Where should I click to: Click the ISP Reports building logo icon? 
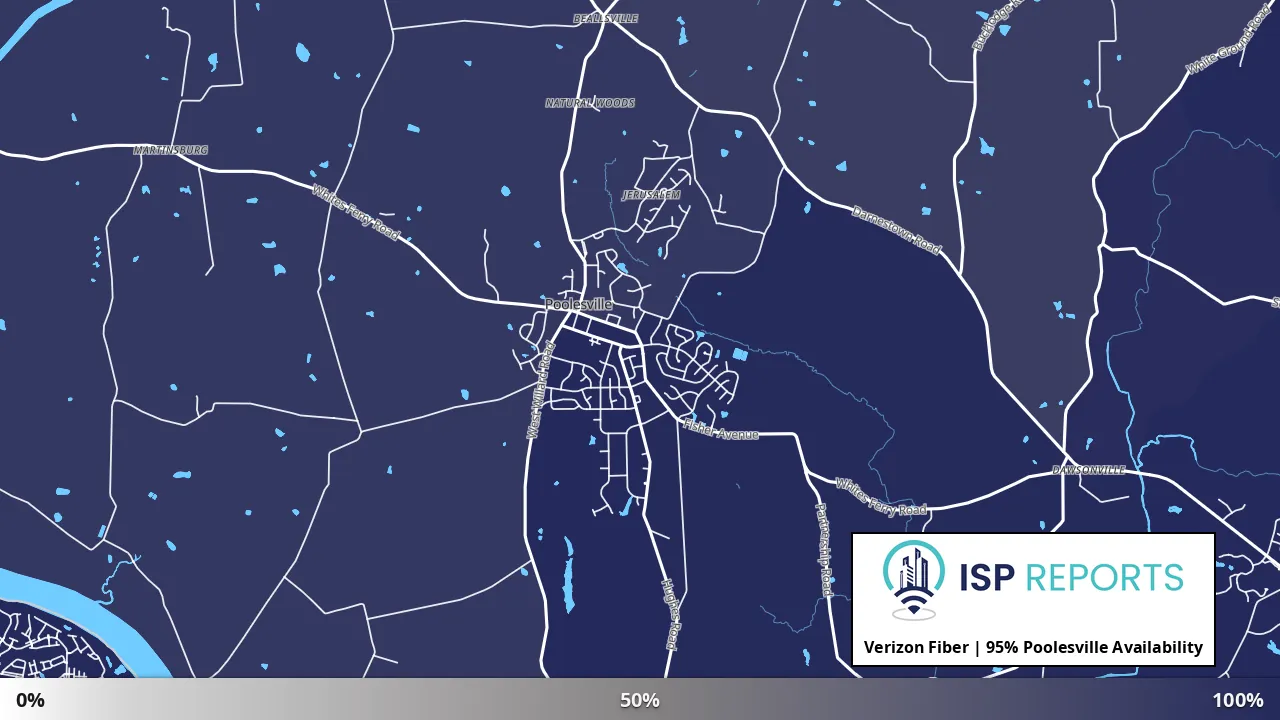point(914,580)
